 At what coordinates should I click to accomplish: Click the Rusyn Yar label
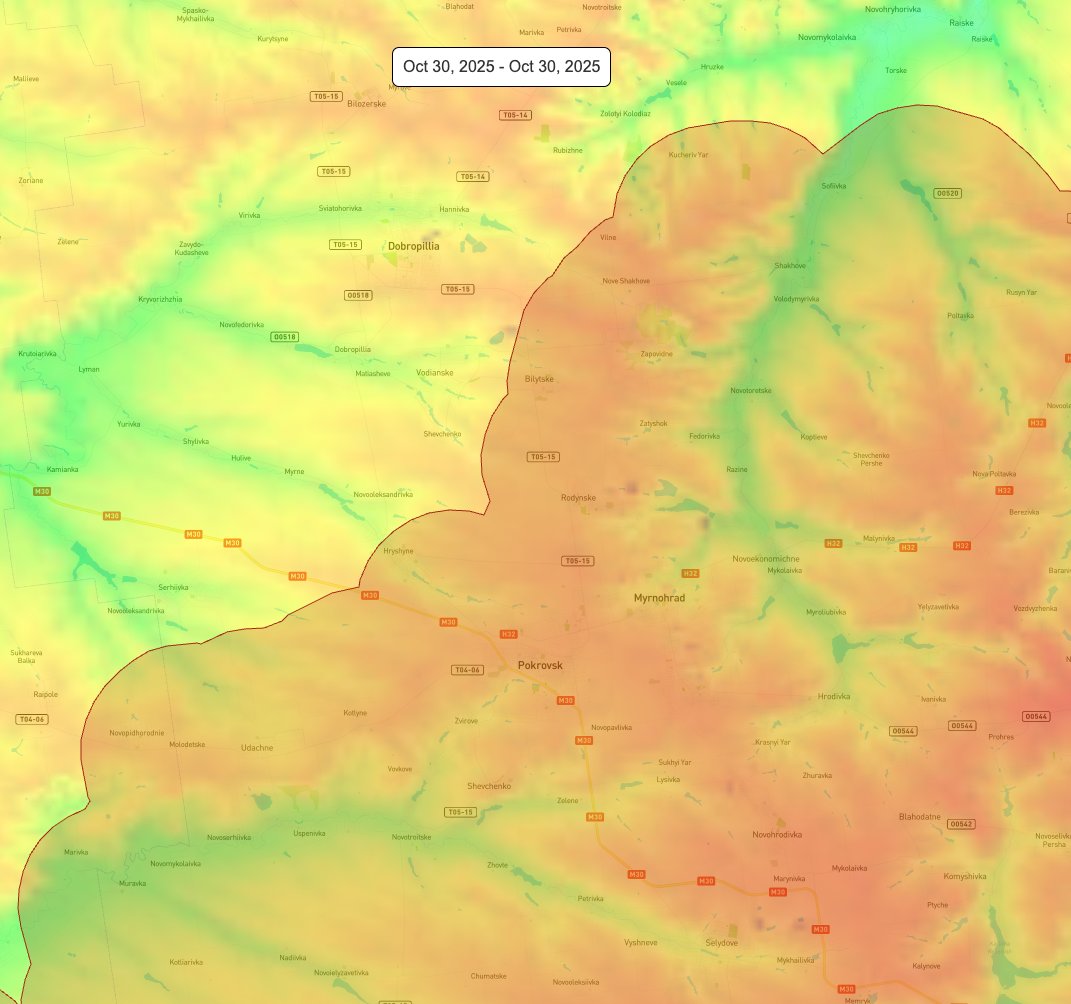[1021, 292]
